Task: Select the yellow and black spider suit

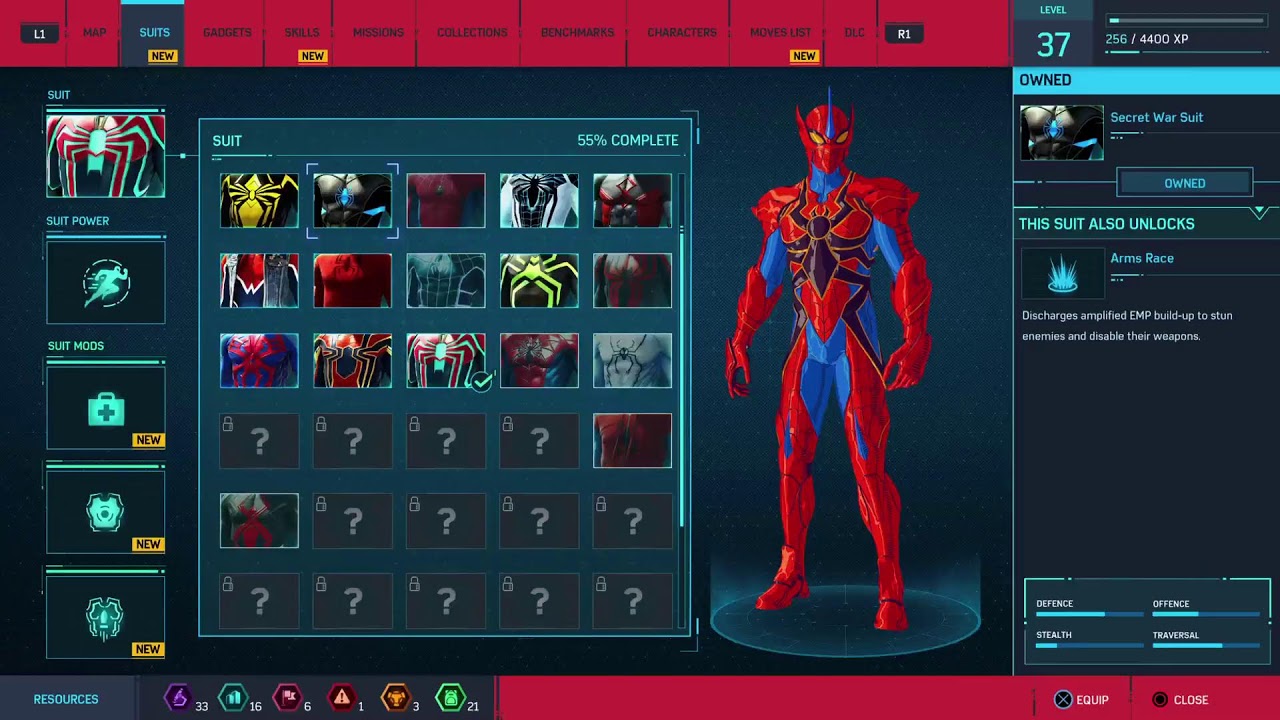Action: coord(259,200)
